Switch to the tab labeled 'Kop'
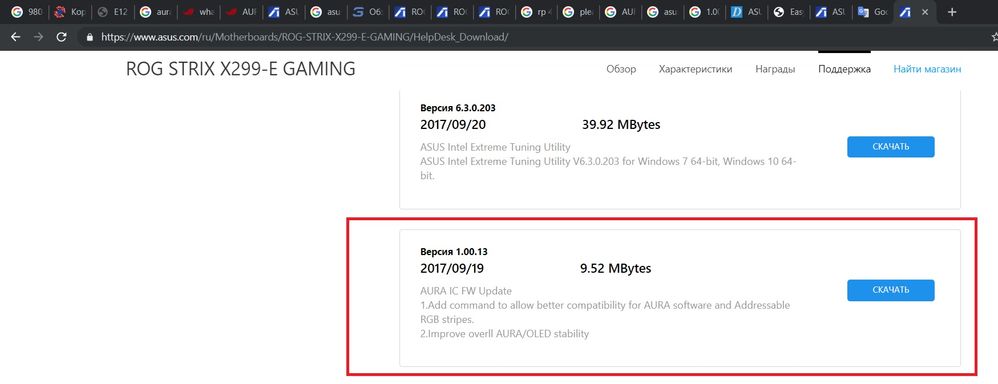The image size is (998, 384). [x=69, y=12]
